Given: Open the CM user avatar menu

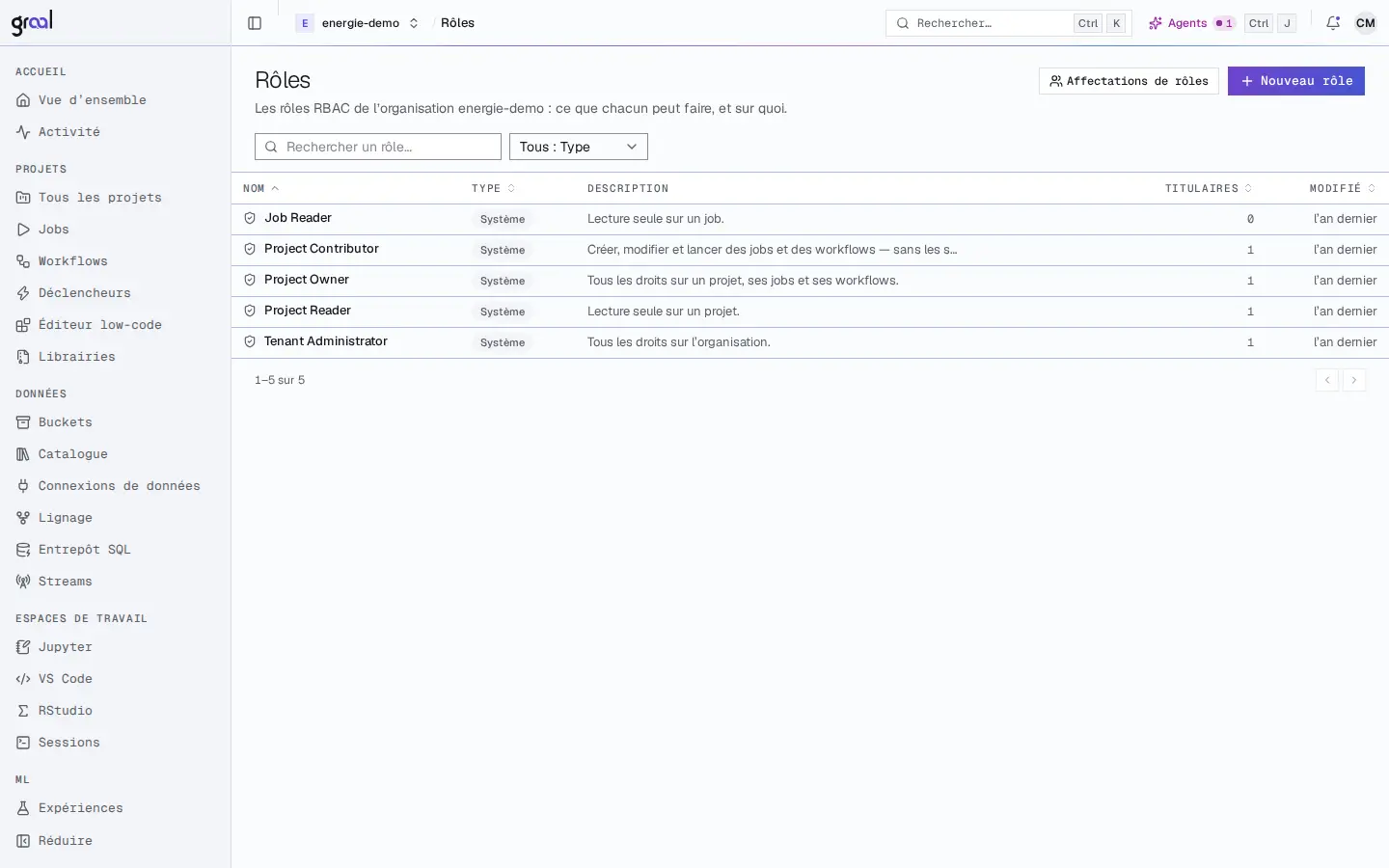Looking at the screenshot, I should 1366,23.
